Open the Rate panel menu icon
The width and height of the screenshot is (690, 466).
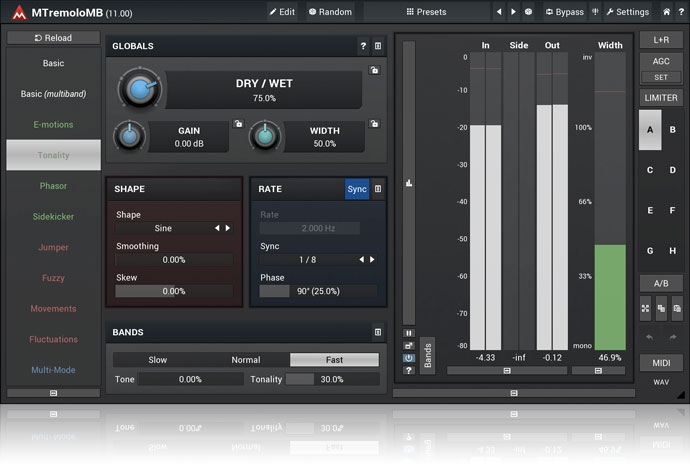tap(377, 188)
